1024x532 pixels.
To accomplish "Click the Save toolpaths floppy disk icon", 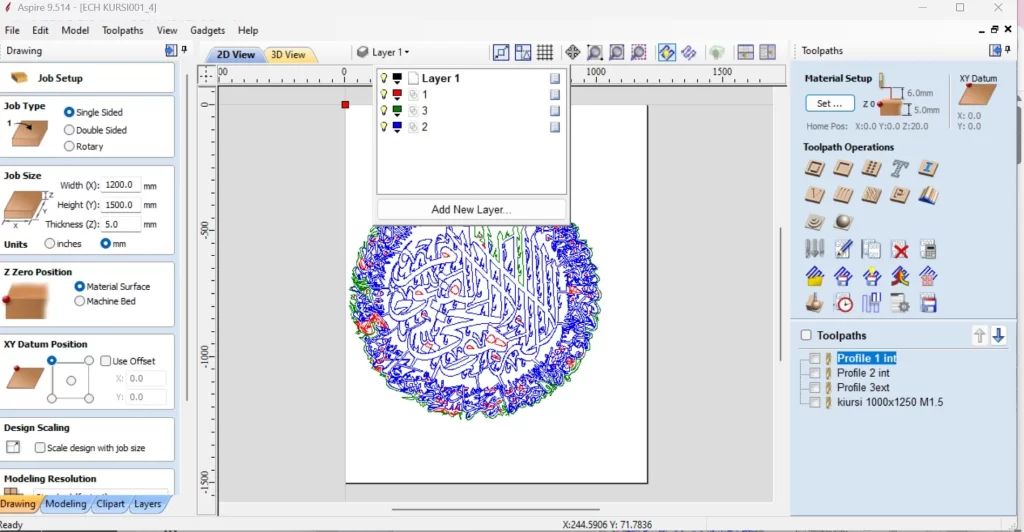I will (928, 303).
